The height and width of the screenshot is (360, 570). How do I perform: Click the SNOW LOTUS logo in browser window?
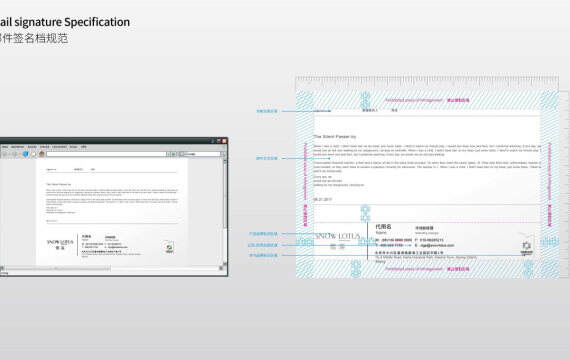(60, 244)
